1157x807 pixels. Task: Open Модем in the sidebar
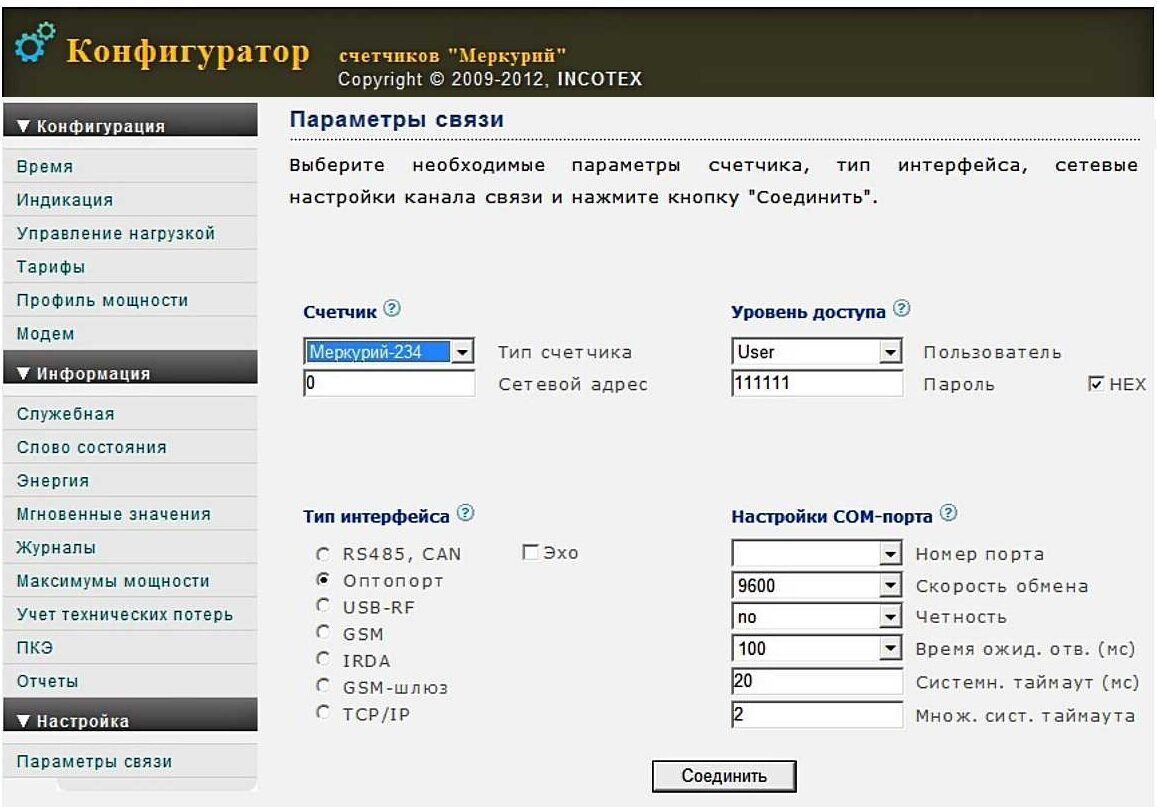click(x=131, y=333)
